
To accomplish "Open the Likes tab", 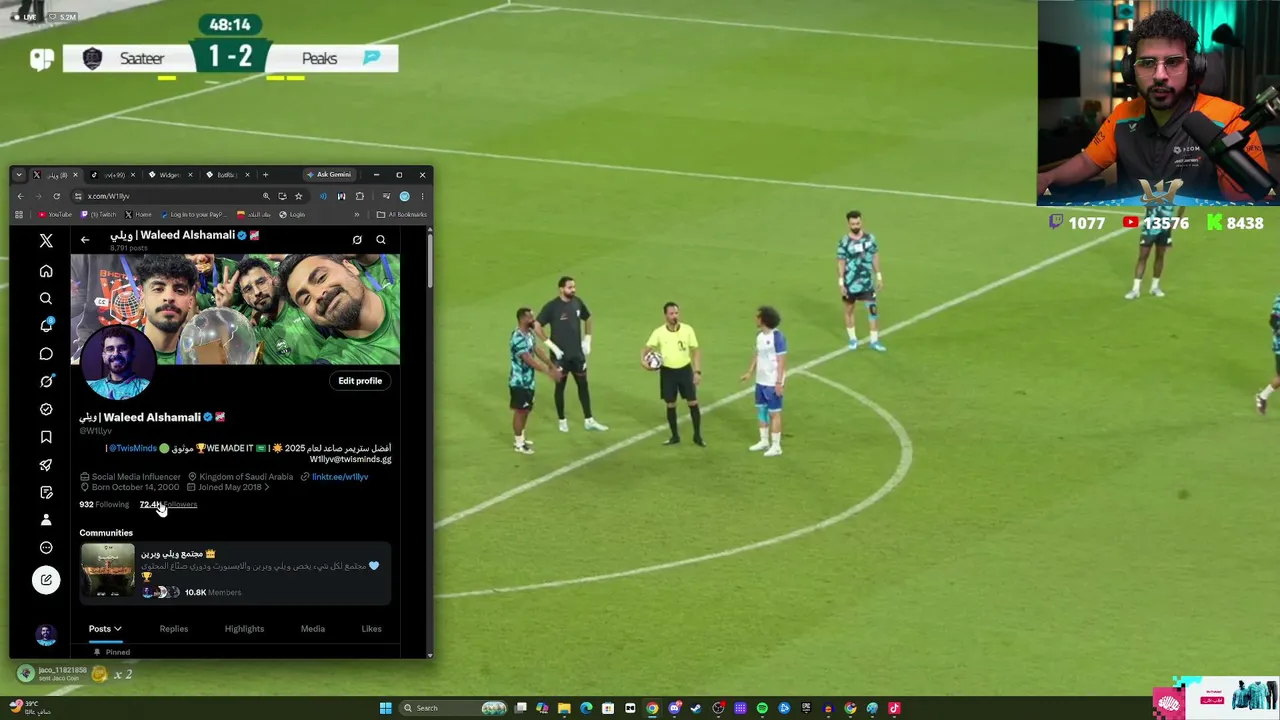I will (371, 629).
